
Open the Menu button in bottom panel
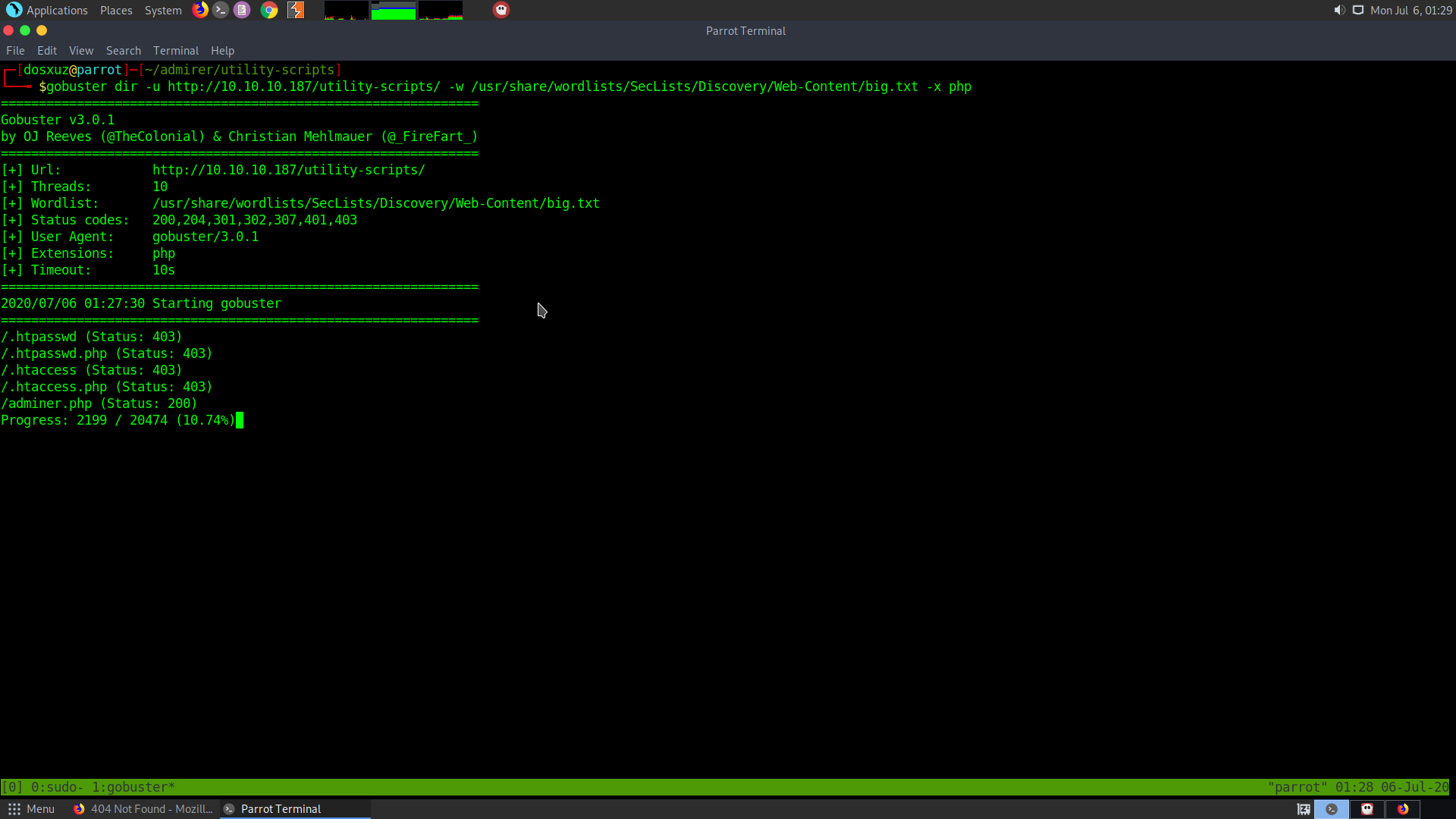[31, 809]
